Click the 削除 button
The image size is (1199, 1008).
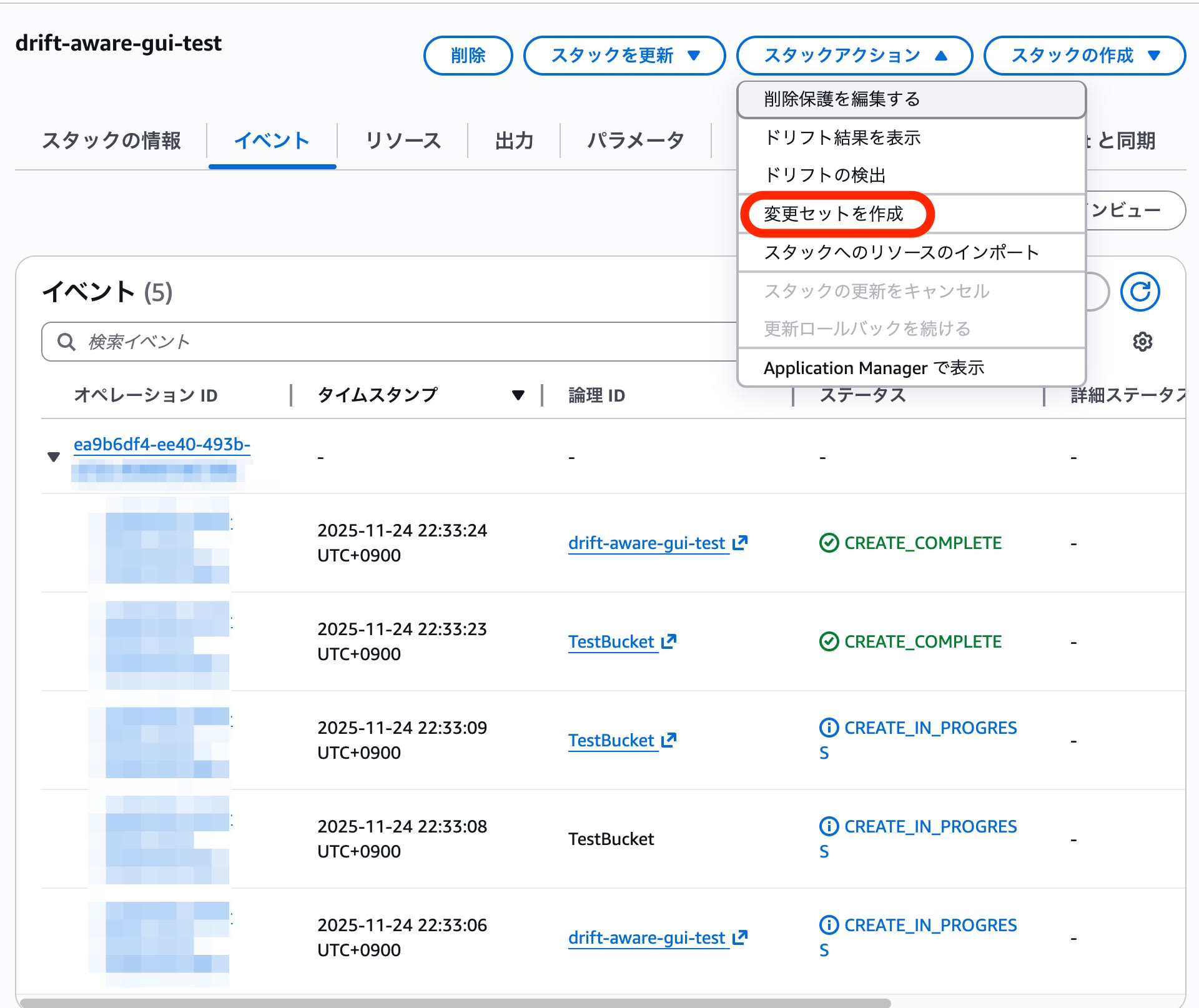pyautogui.click(x=468, y=56)
